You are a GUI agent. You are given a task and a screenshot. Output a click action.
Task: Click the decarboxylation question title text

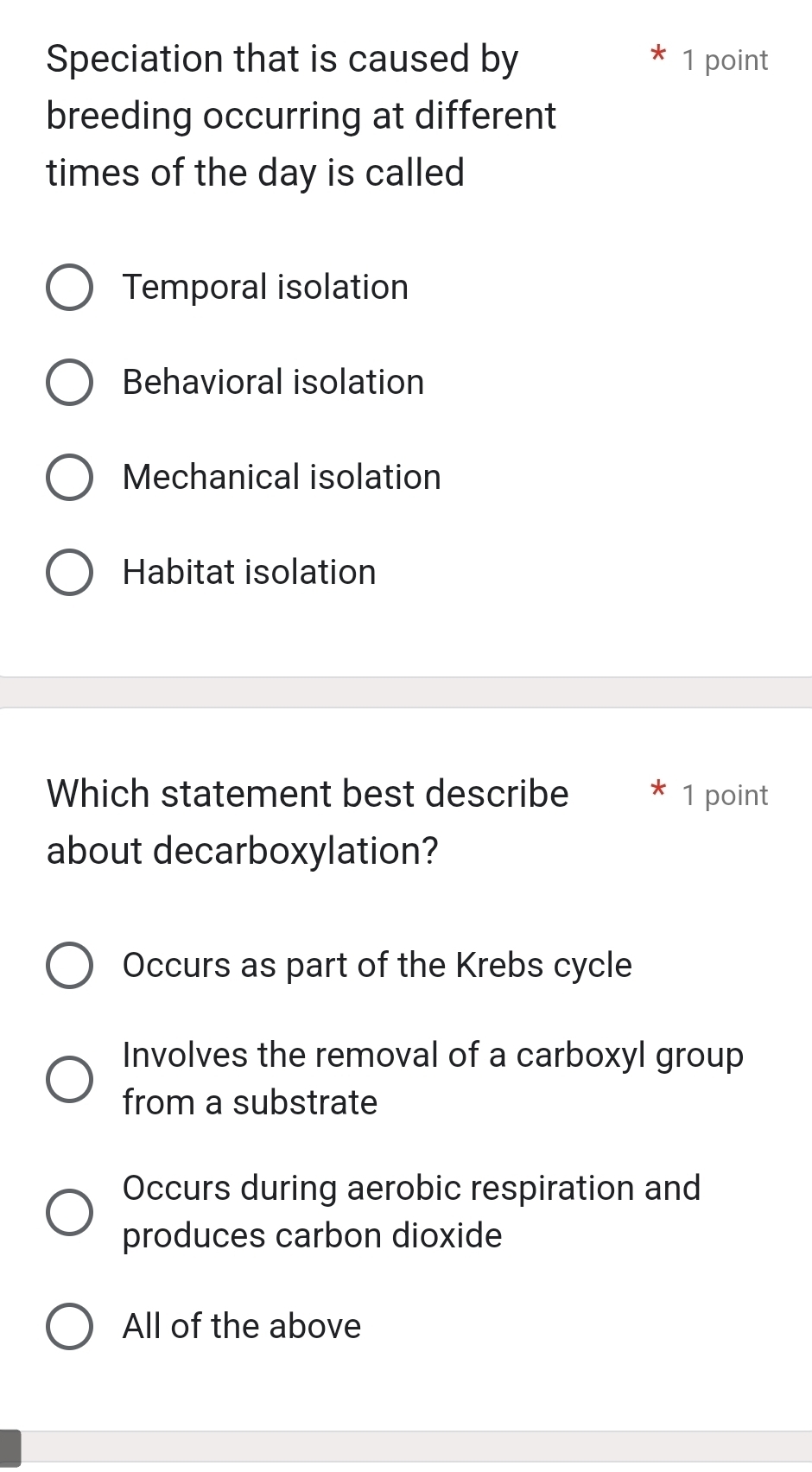[x=307, y=821]
